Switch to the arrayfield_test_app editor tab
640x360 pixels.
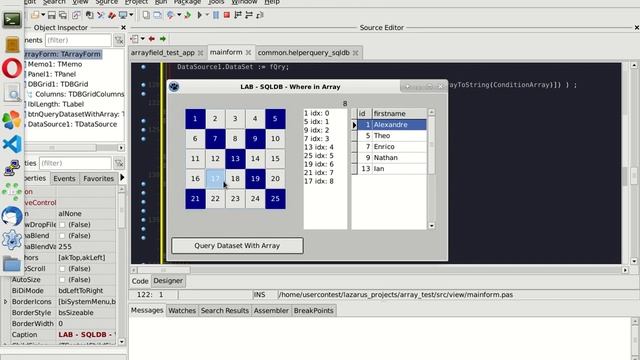162,53
